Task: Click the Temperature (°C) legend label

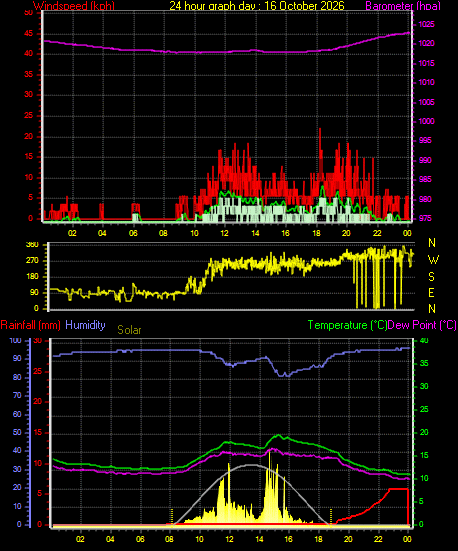Action: (x=347, y=325)
